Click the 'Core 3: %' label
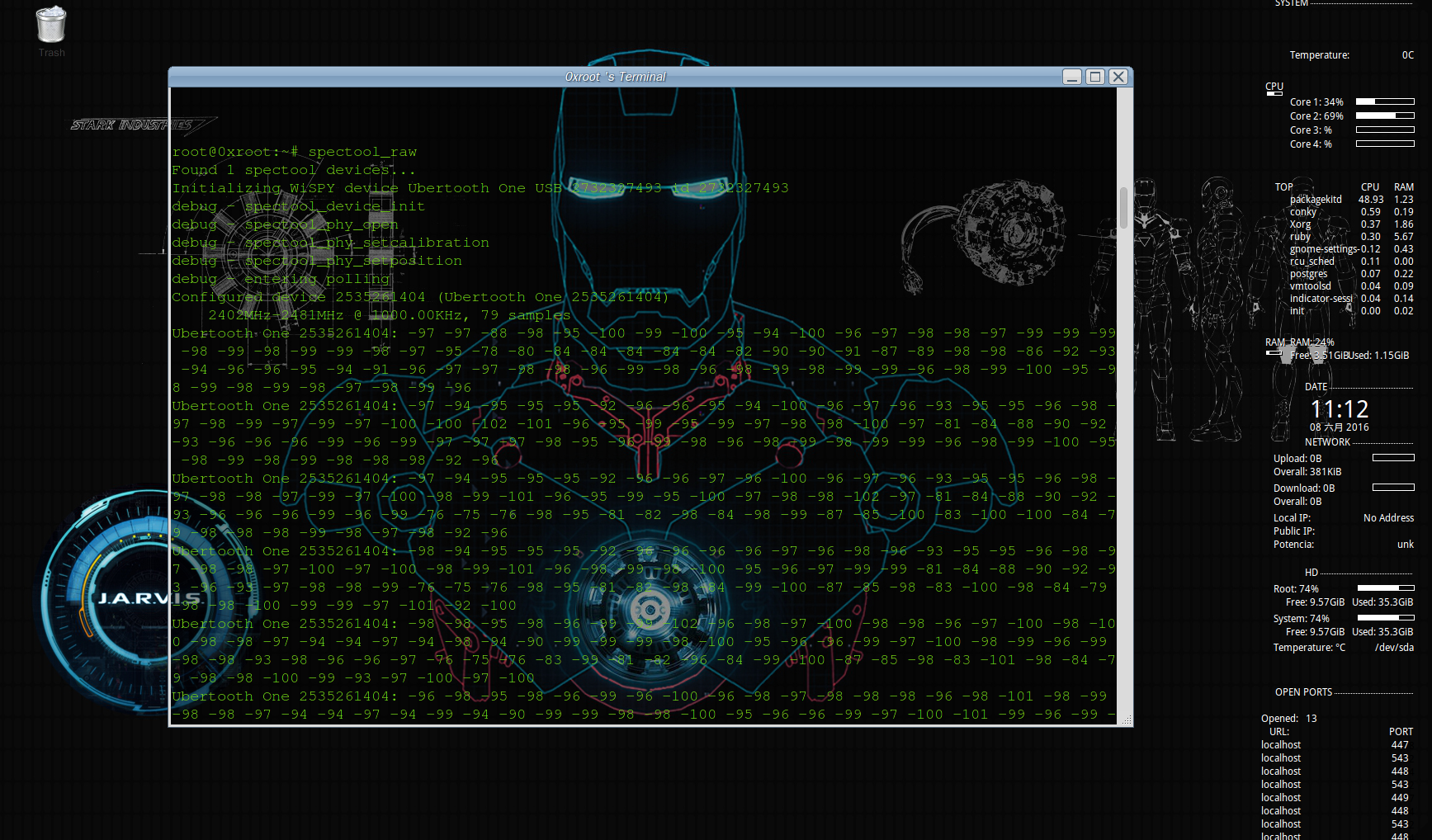Viewport: 1432px width, 840px height. pyautogui.click(x=1311, y=130)
